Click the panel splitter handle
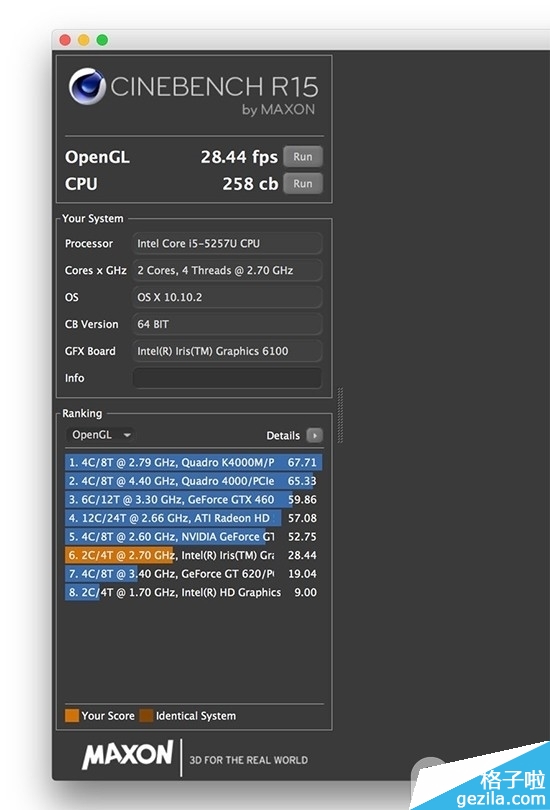550x810 pixels. (x=340, y=415)
